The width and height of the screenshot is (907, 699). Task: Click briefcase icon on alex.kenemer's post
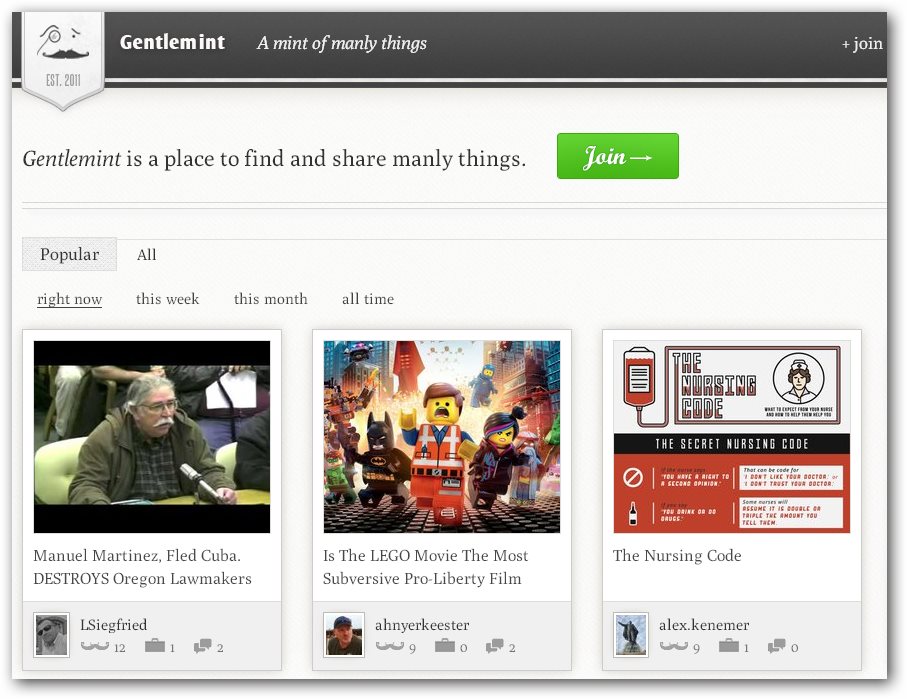pyautogui.click(x=729, y=645)
